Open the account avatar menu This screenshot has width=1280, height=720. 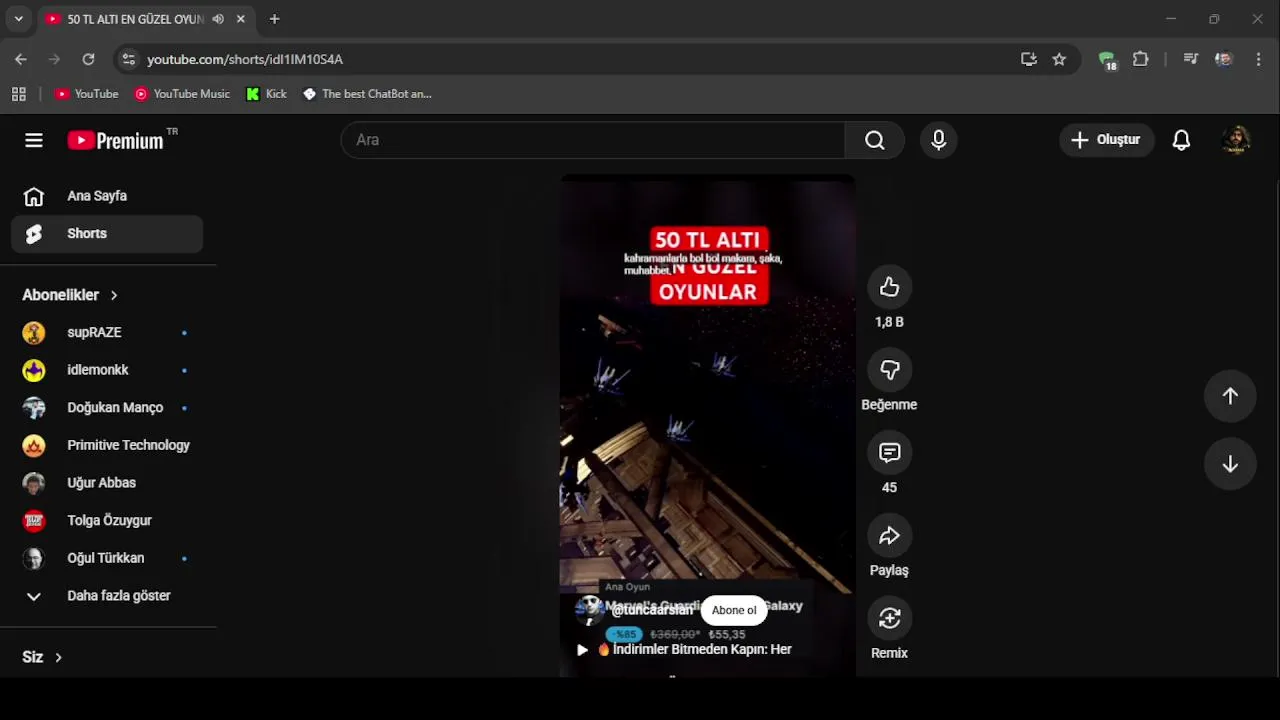1237,140
